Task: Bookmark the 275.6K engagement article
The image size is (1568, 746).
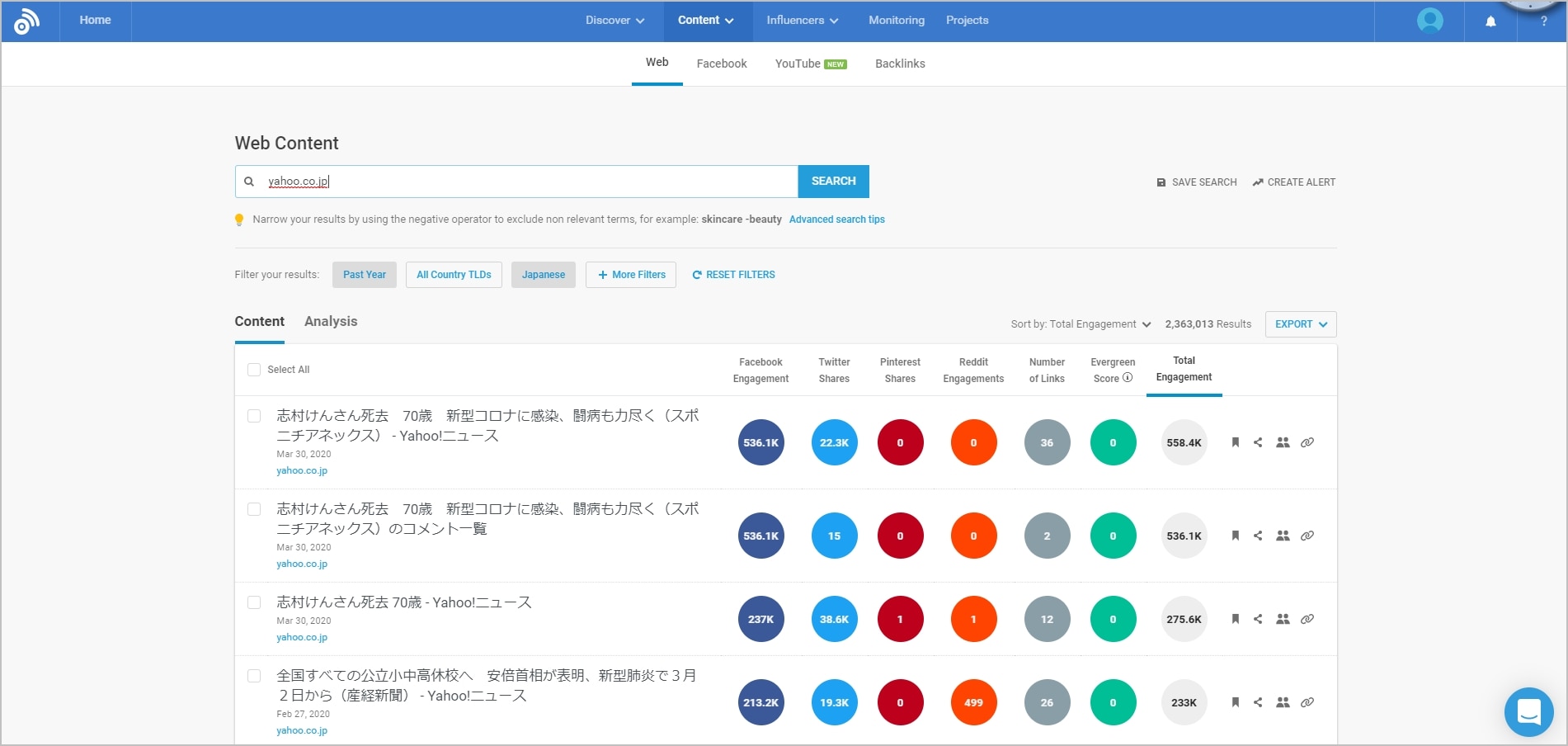Action: pyautogui.click(x=1236, y=619)
